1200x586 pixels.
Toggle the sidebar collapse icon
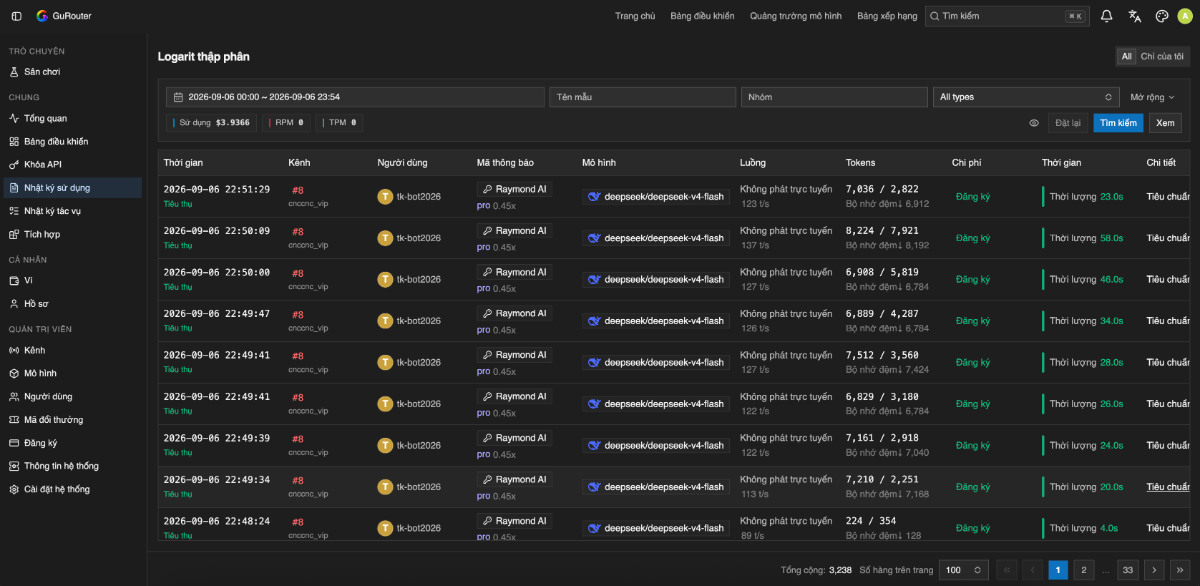[16, 16]
